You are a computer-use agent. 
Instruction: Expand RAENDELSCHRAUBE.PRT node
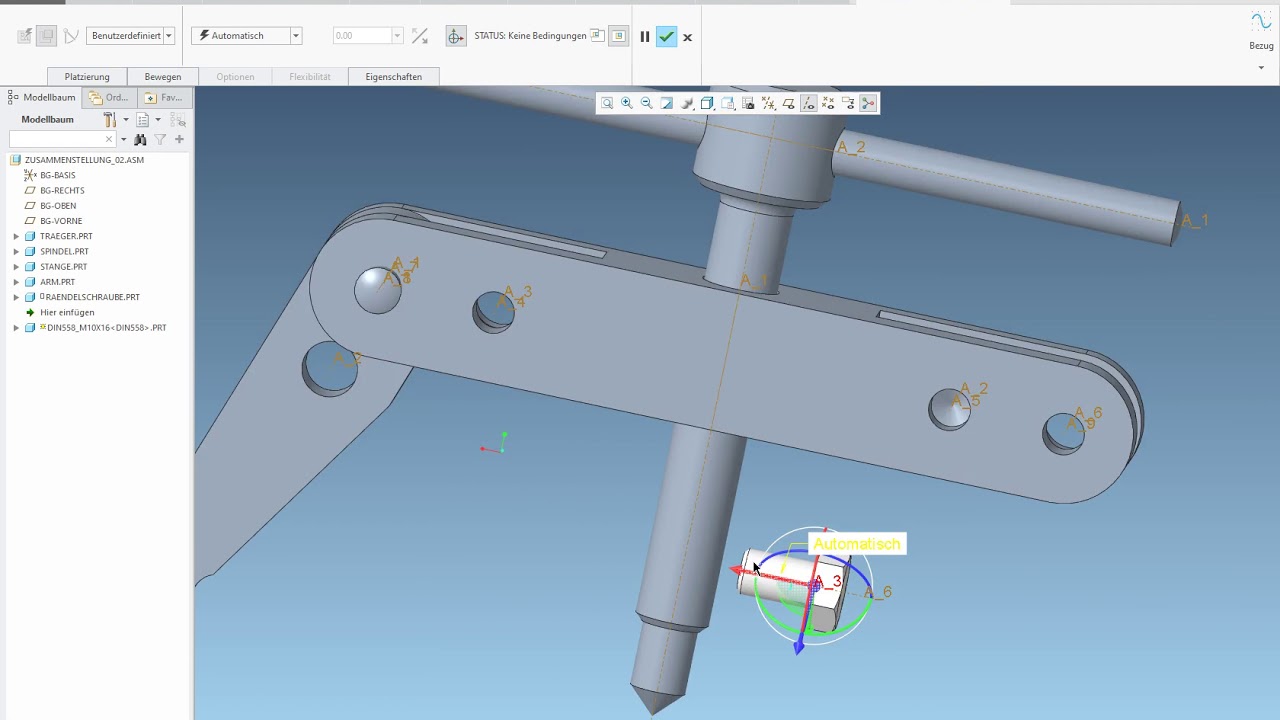pos(16,297)
